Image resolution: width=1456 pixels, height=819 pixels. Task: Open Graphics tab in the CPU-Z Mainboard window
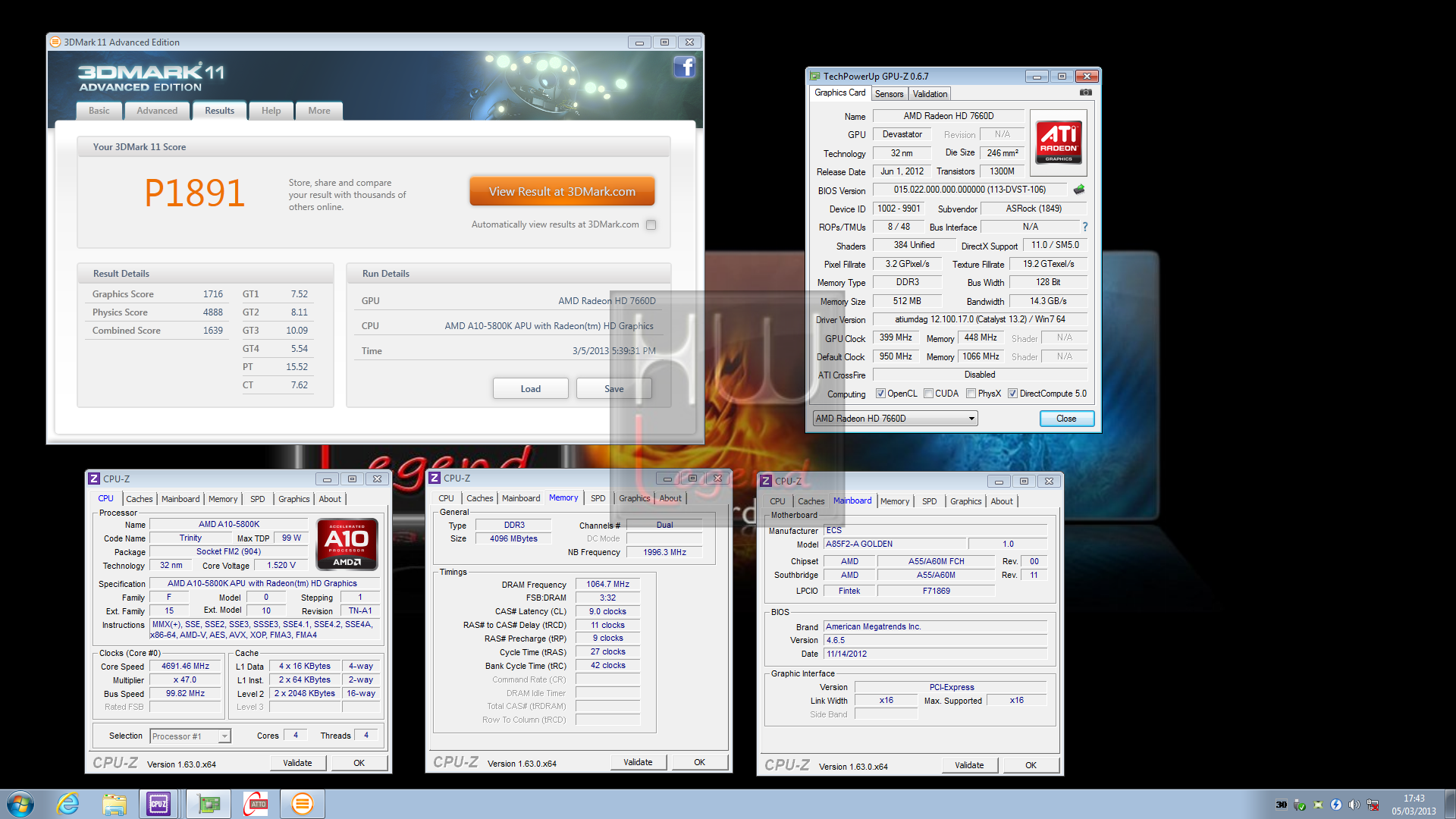(x=965, y=501)
